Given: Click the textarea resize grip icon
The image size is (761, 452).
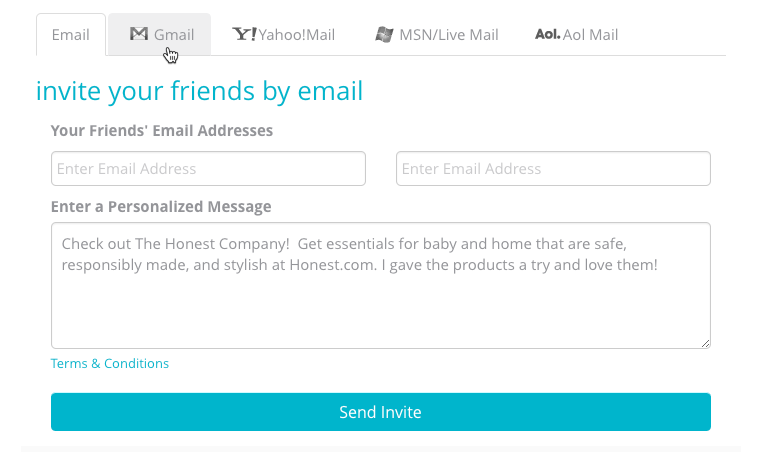Looking at the screenshot, I should pyautogui.click(x=706, y=343).
